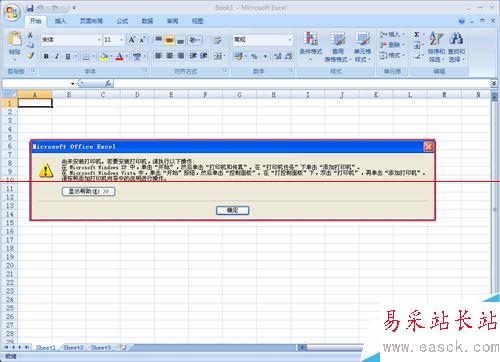
Task: Align text right
Action: click(x=181, y=56)
